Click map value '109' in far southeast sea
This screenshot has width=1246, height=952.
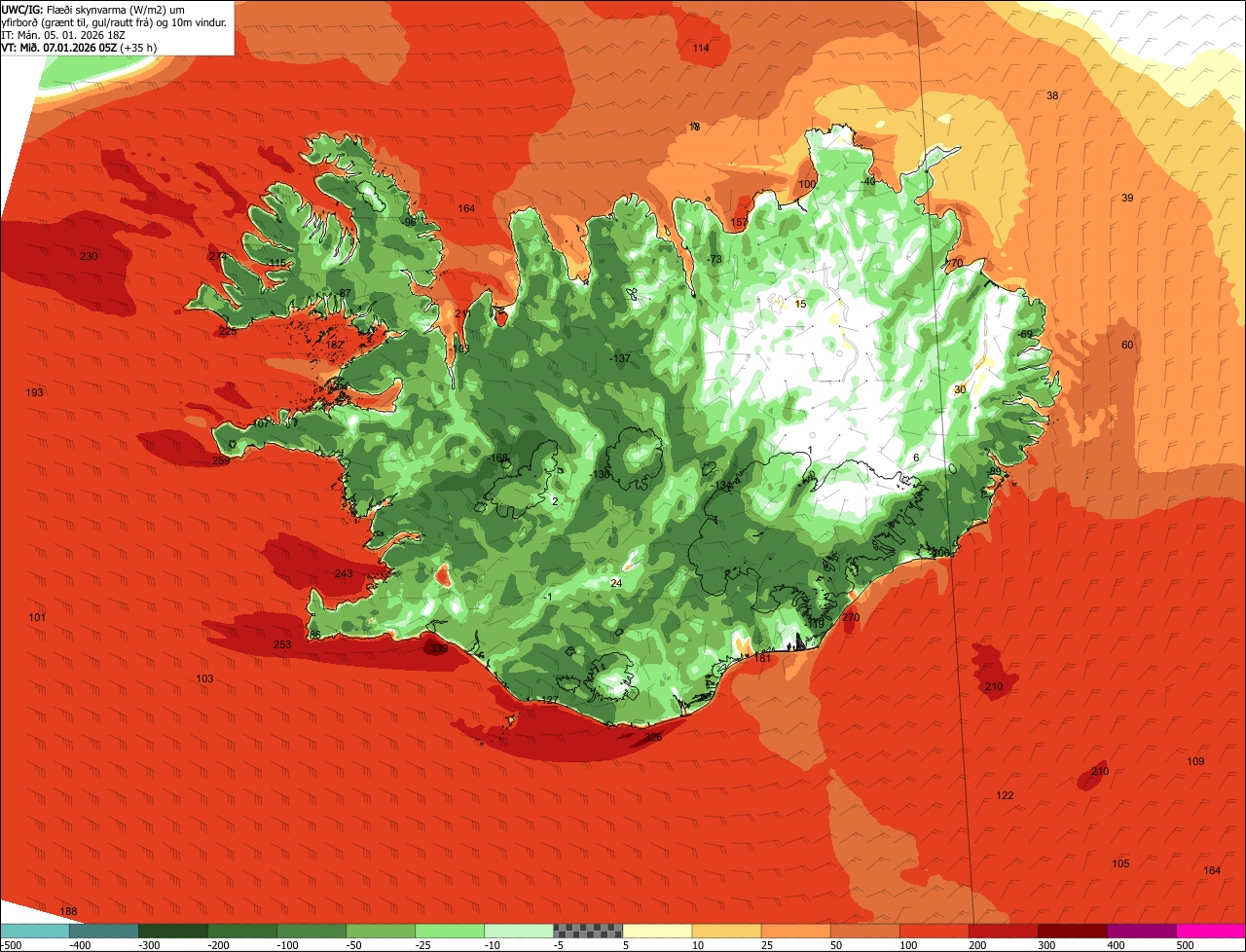pyautogui.click(x=1195, y=761)
